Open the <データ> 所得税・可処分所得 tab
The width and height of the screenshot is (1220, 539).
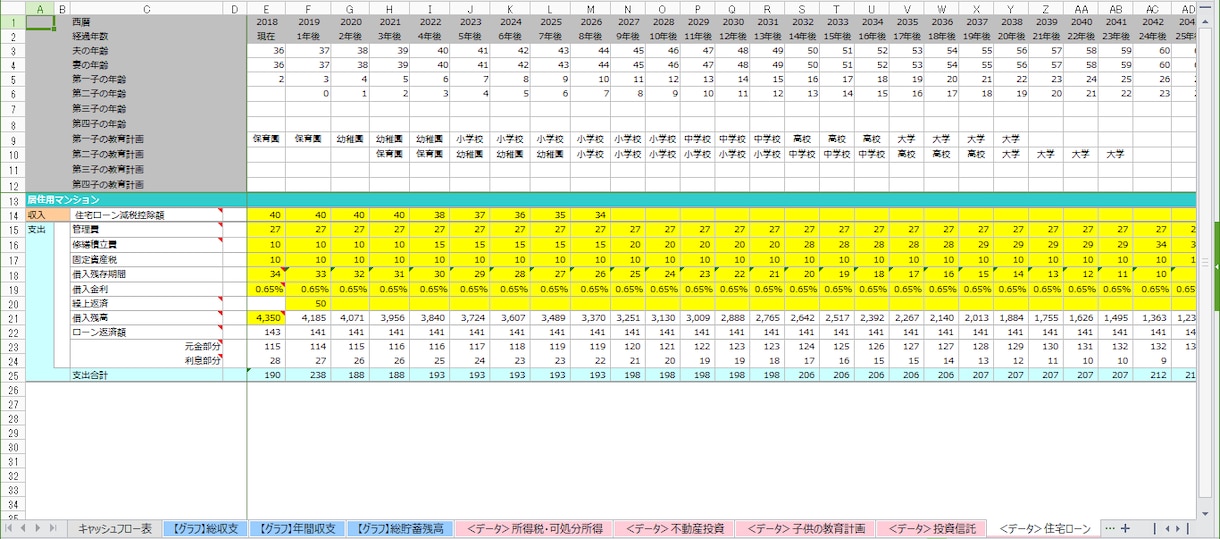(532, 528)
